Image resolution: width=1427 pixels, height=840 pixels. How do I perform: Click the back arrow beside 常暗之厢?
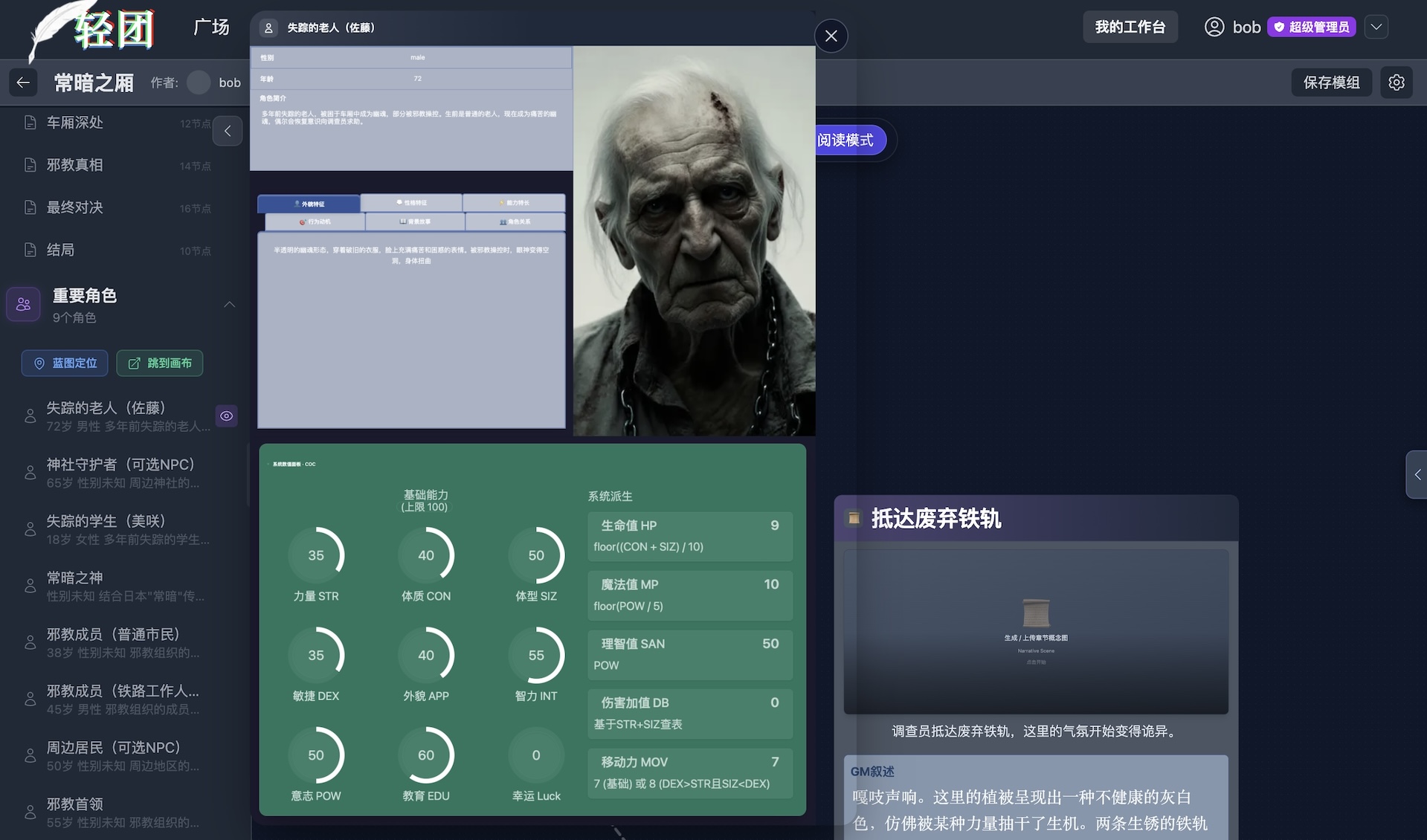point(23,83)
